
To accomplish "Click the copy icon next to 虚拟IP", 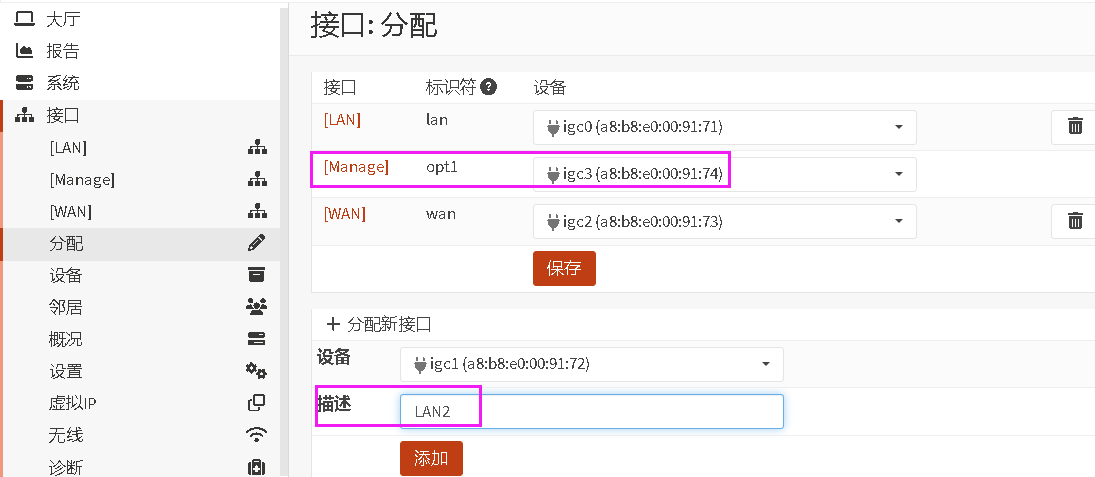I will click(x=256, y=403).
